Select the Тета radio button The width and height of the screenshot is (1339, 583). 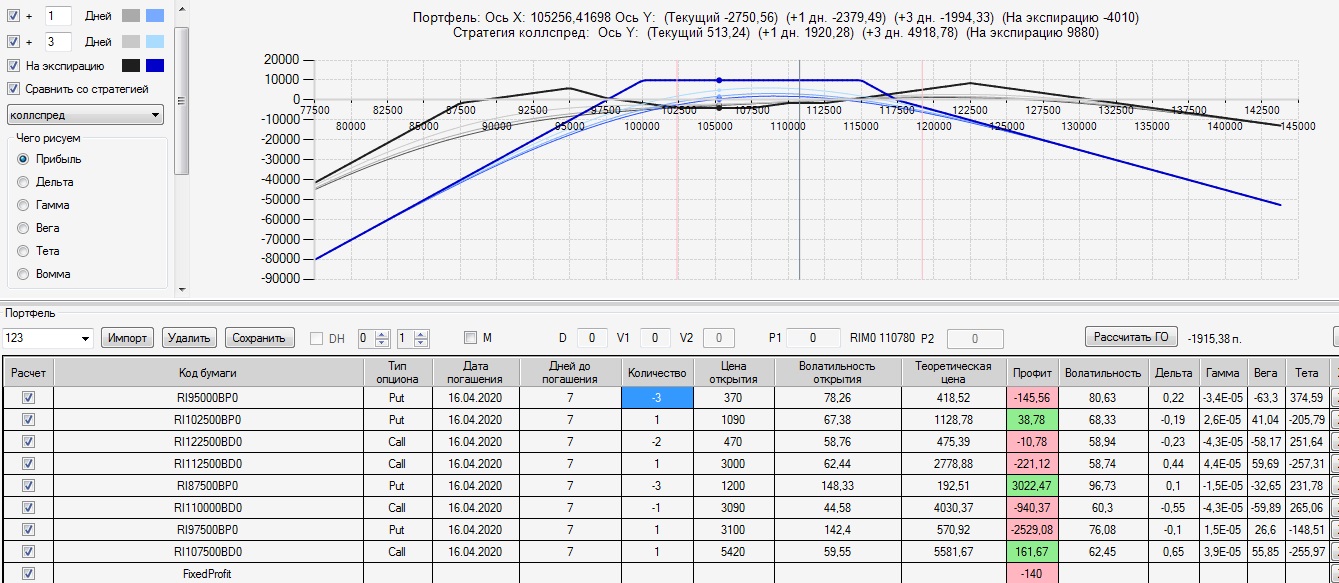pyautogui.click(x=23, y=251)
